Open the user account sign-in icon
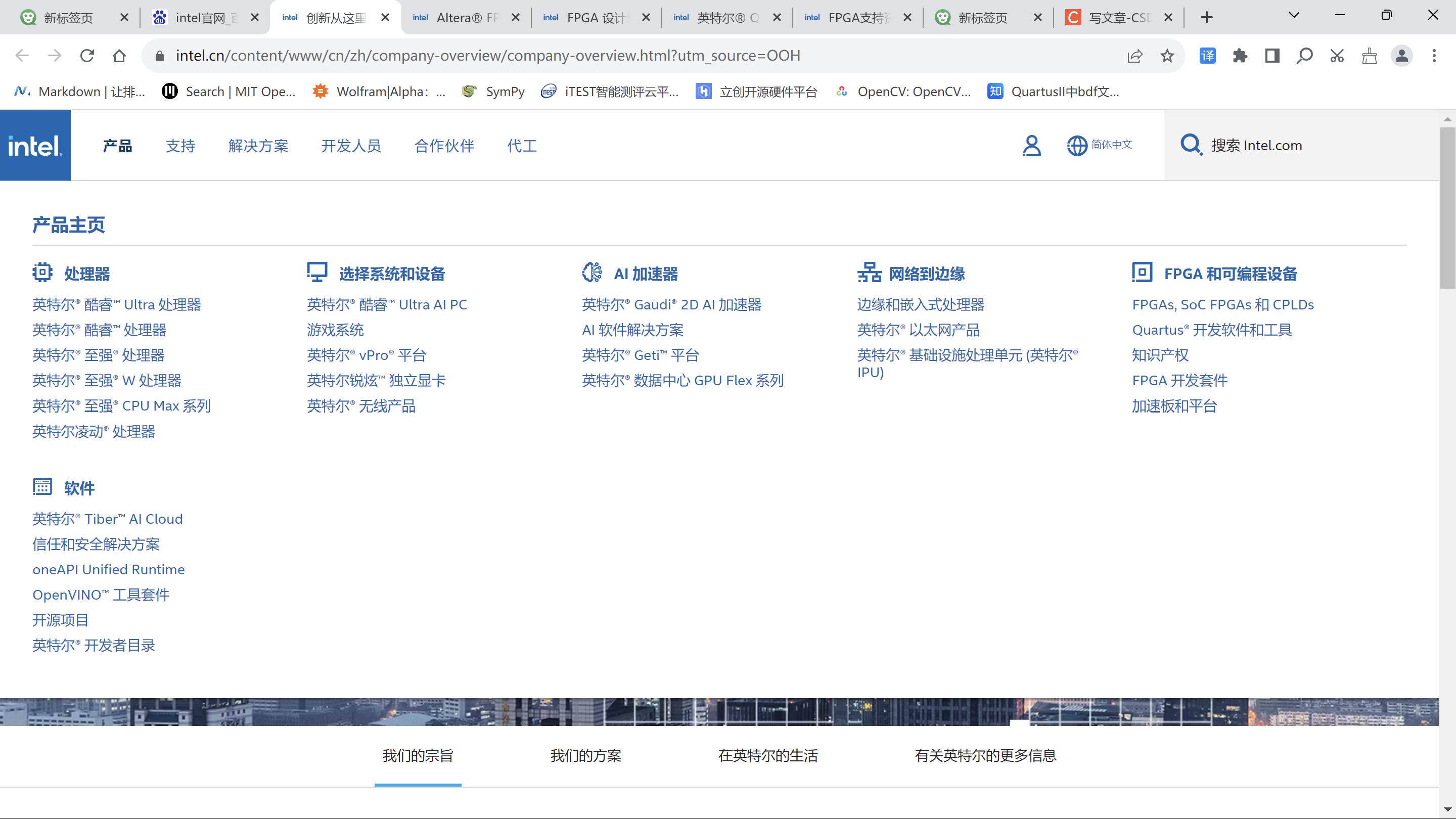This screenshot has width=1456, height=819. (x=1031, y=145)
